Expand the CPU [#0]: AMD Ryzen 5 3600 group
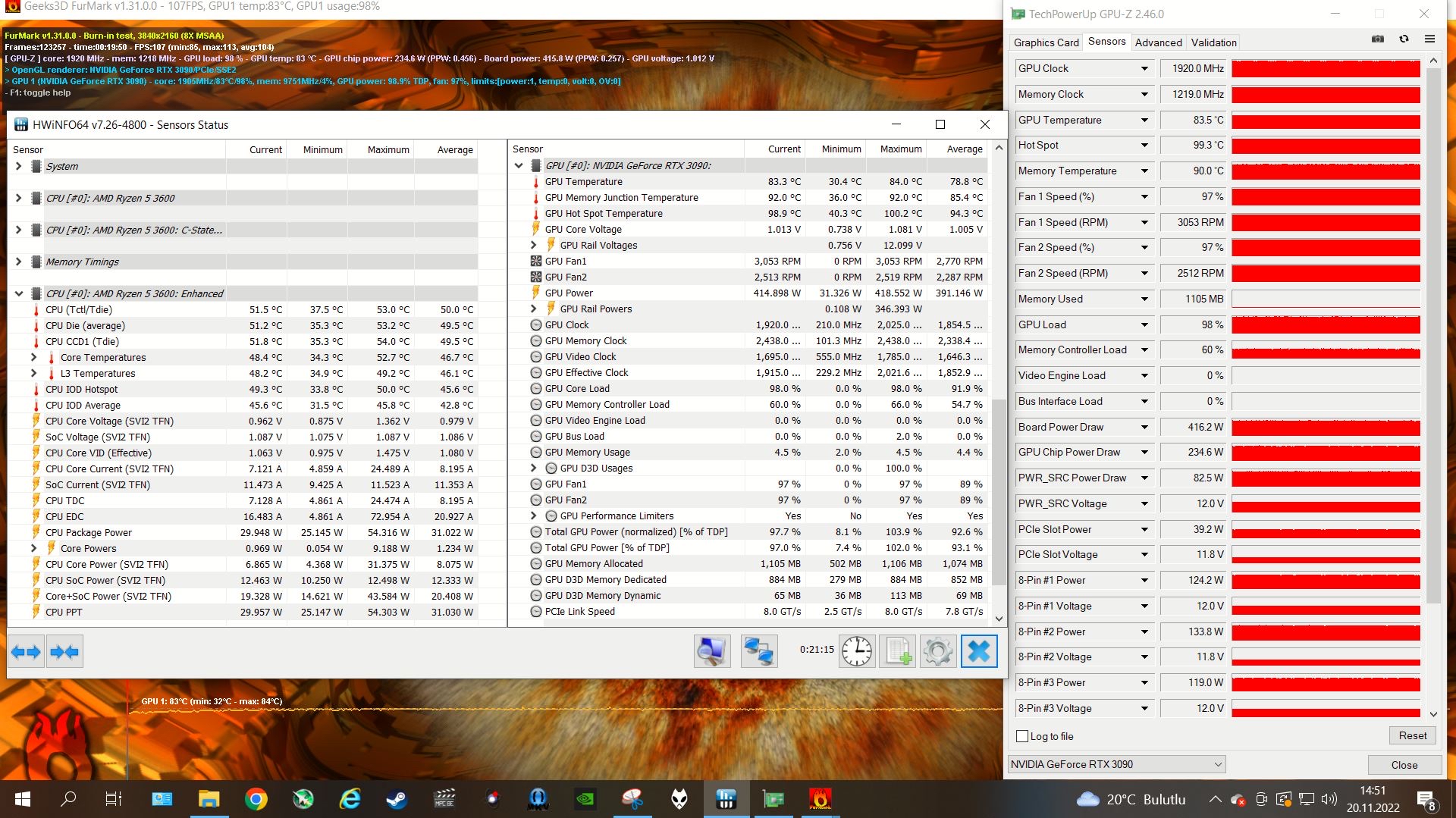The width and height of the screenshot is (1456, 818). pyautogui.click(x=18, y=198)
